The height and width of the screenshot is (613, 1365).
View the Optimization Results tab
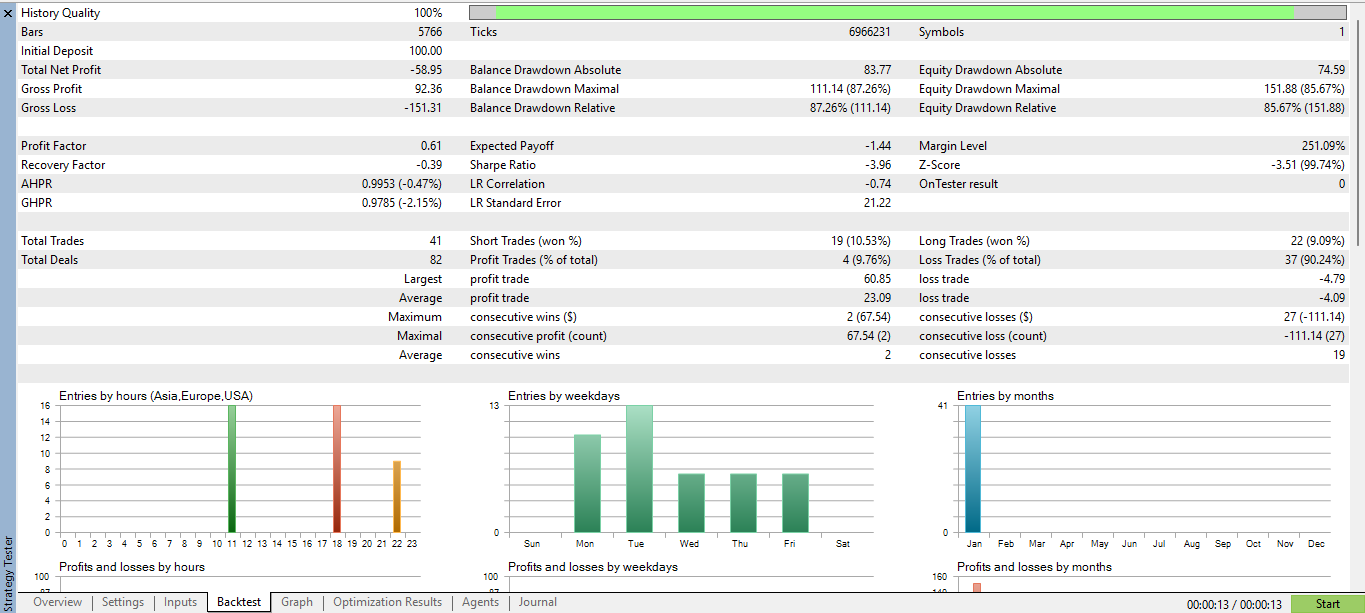coord(387,602)
